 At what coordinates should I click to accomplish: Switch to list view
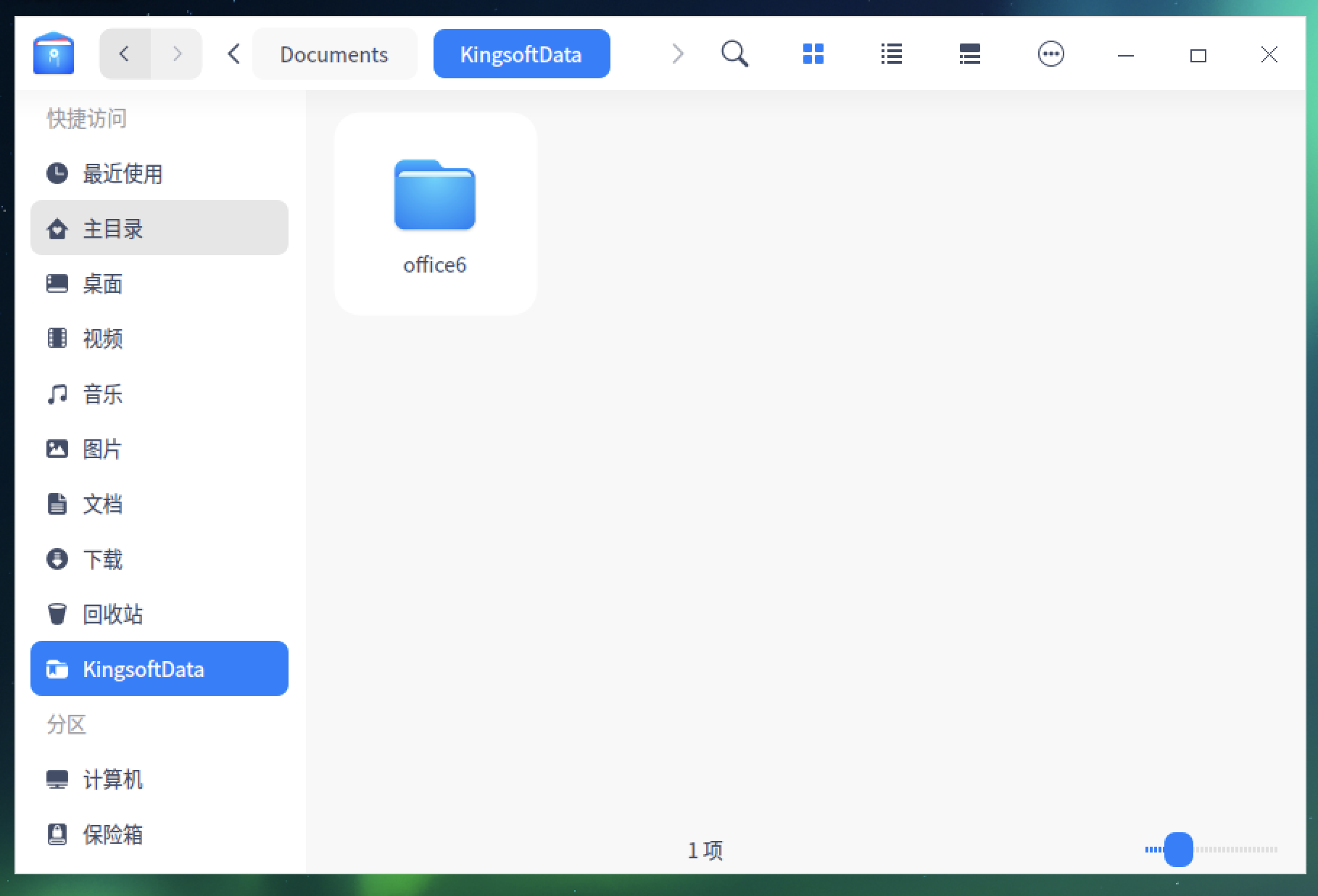pyautogui.click(x=892, y=54)
